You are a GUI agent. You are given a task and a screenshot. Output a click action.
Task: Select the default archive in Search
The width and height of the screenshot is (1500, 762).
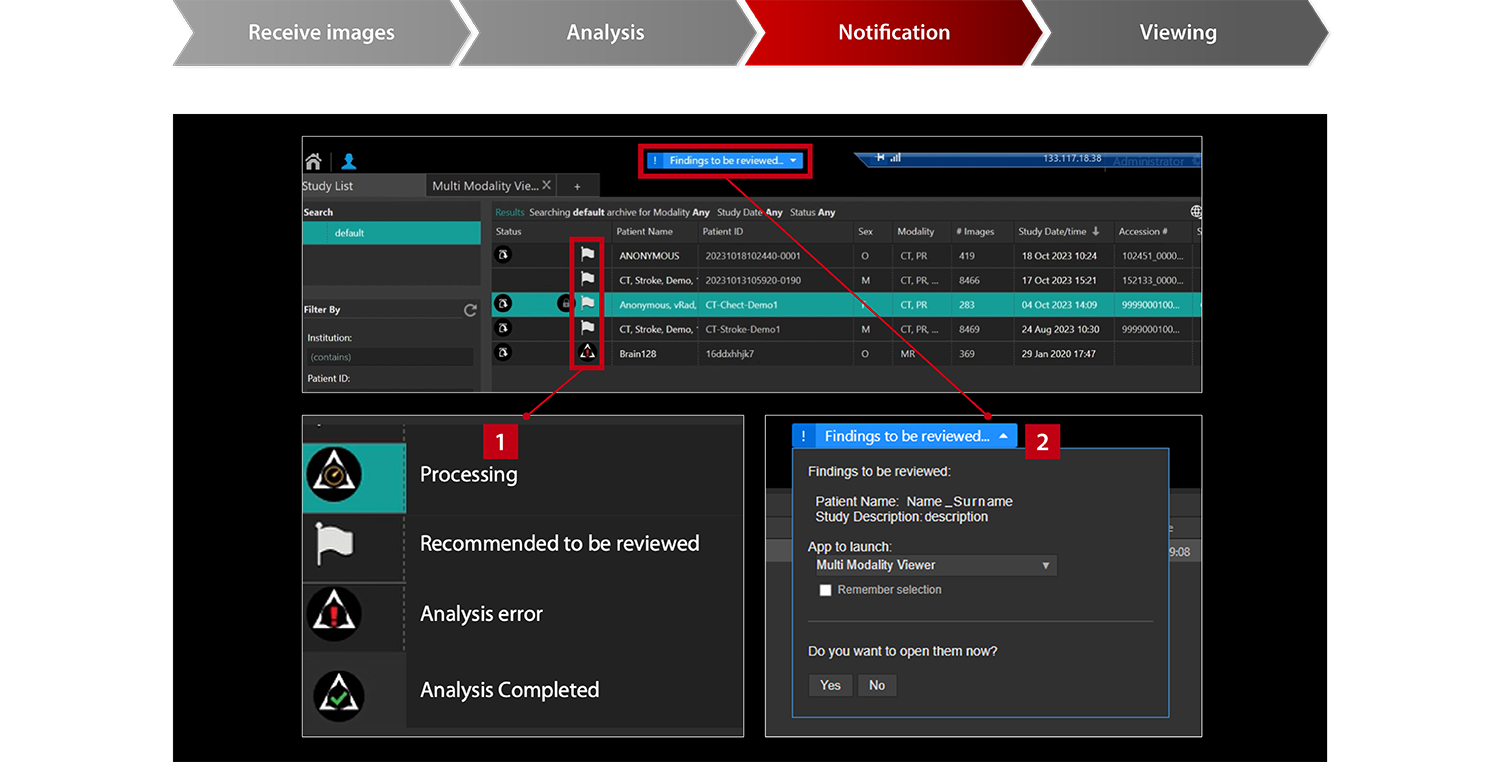pos(391,233)
